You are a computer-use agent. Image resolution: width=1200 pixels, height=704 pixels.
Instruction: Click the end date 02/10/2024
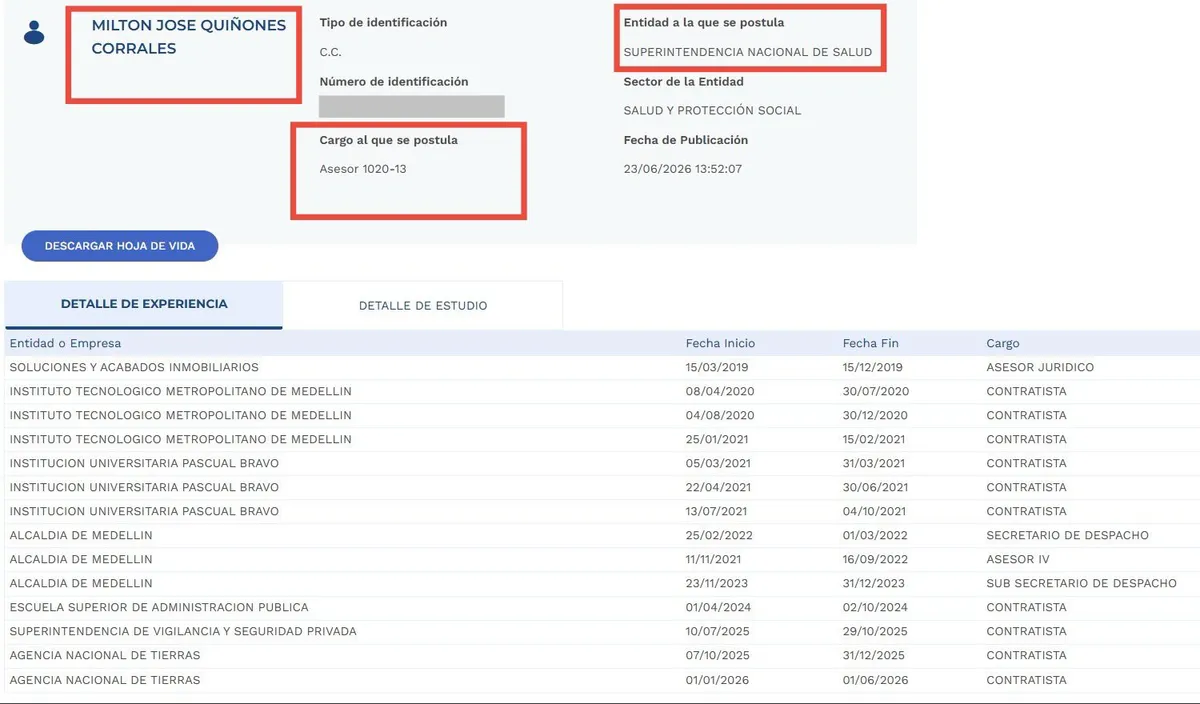click(875, 607)
